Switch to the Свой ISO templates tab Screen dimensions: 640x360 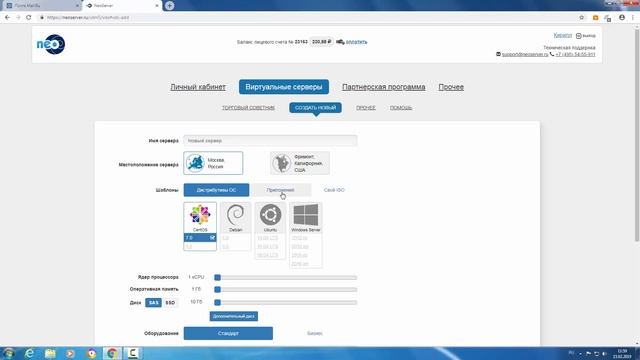click(334, 190)
